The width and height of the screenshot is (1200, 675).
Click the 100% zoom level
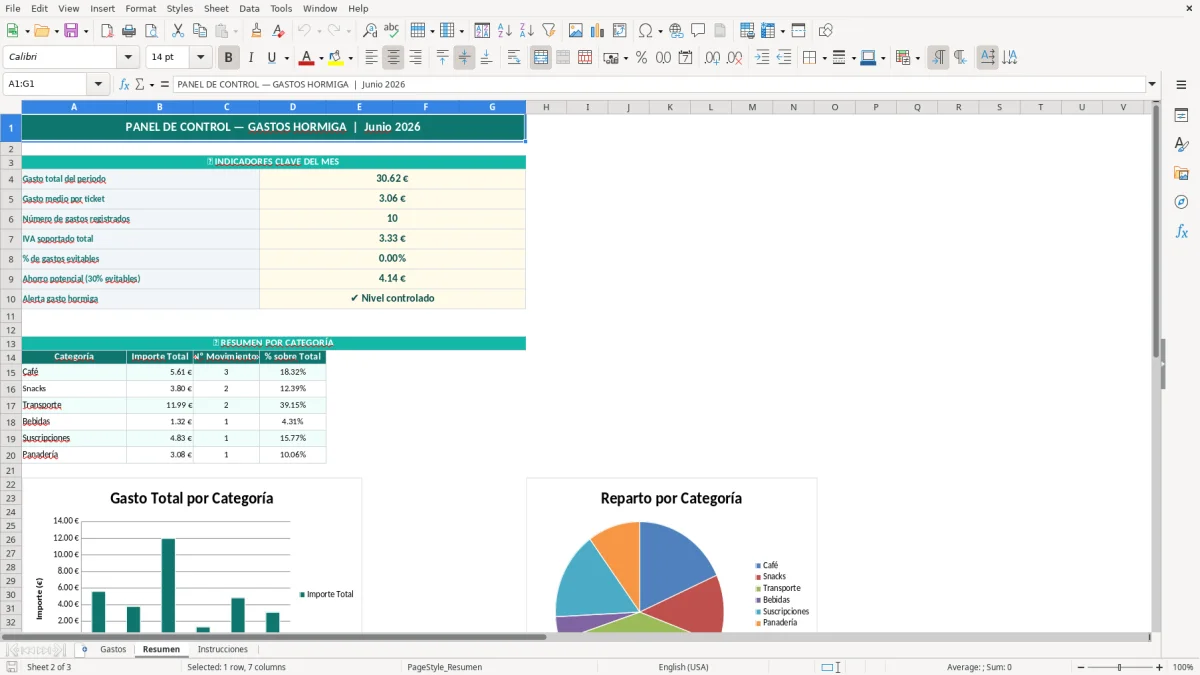coord(1182,667)
